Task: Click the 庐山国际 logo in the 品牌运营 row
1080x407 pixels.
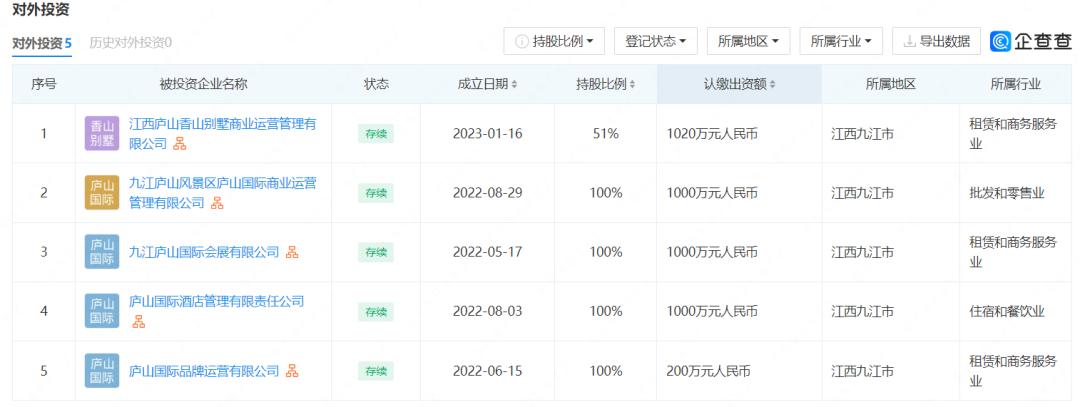Action: pyautogui.click(x=102, y=371)
